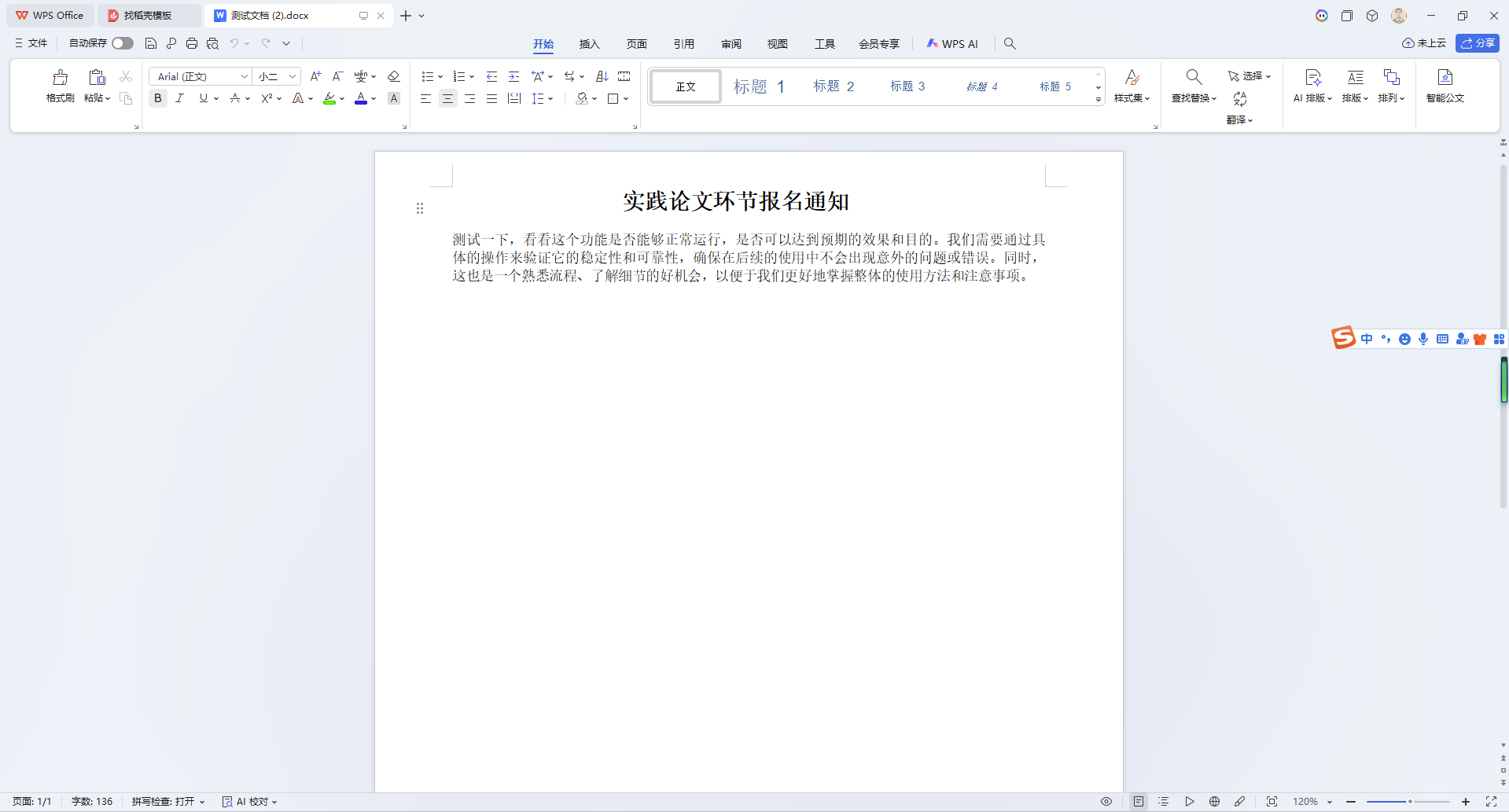Click the 分享 share button
Screen dimensions: 1509x812
1477,43
